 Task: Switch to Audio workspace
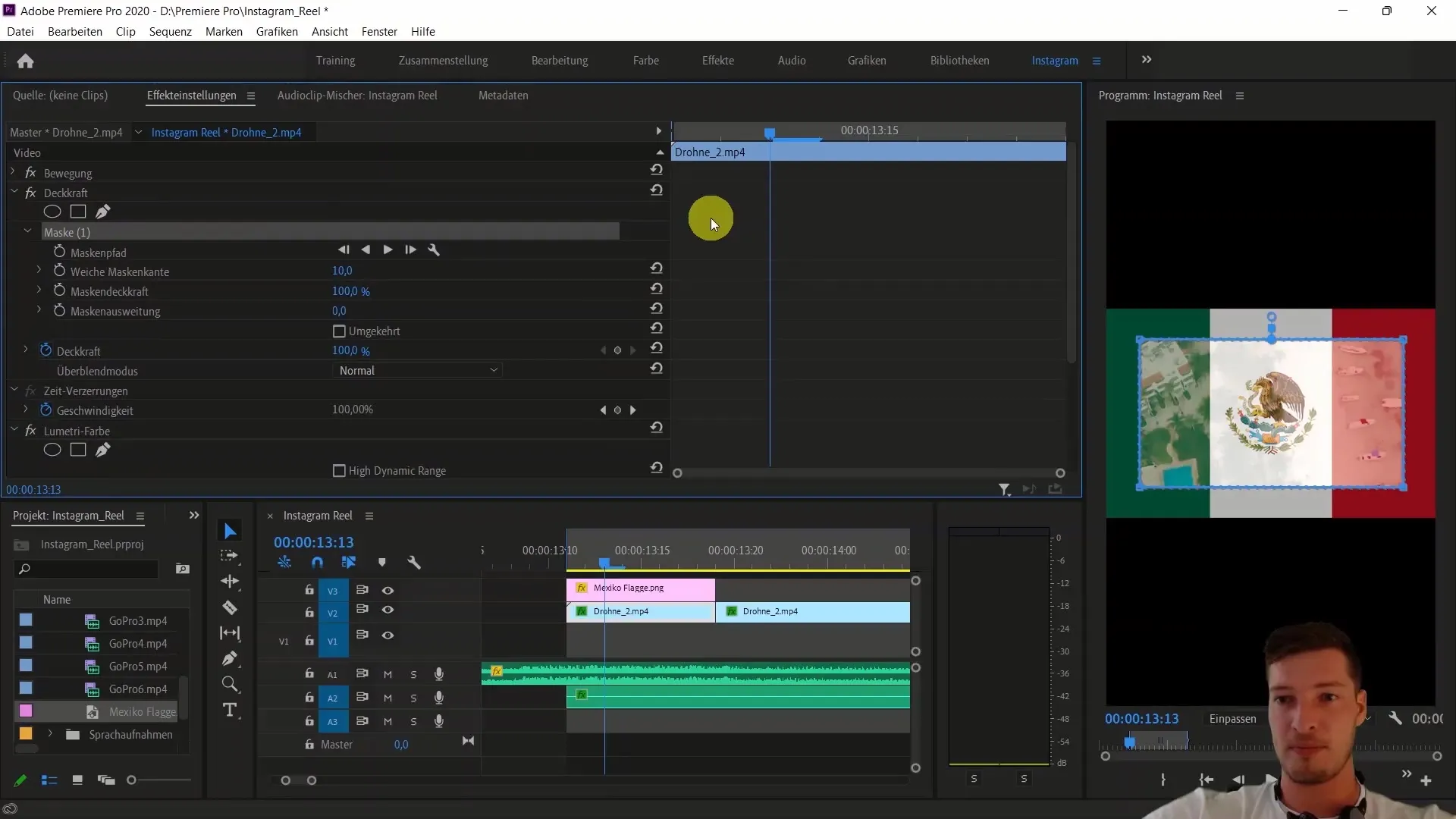tap(792, 61)
